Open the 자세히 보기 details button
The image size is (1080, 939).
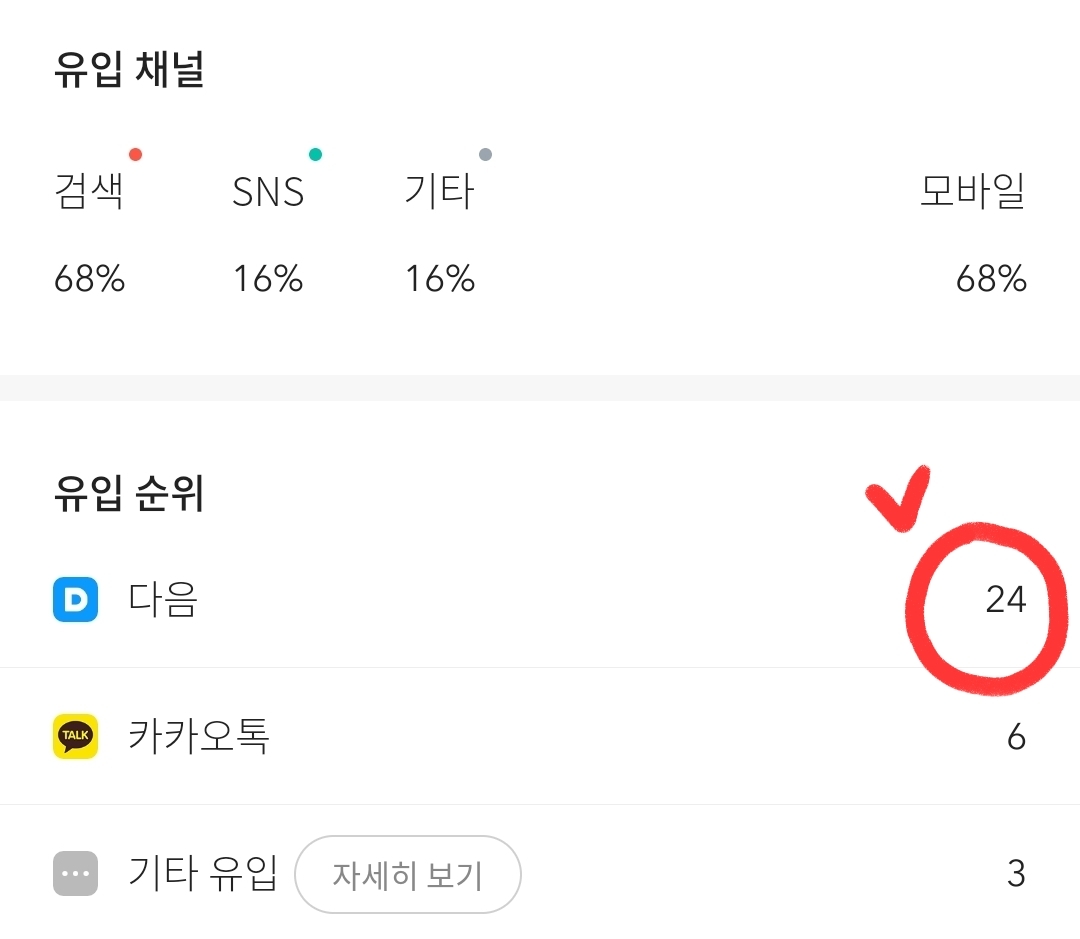tap(408, 875)
